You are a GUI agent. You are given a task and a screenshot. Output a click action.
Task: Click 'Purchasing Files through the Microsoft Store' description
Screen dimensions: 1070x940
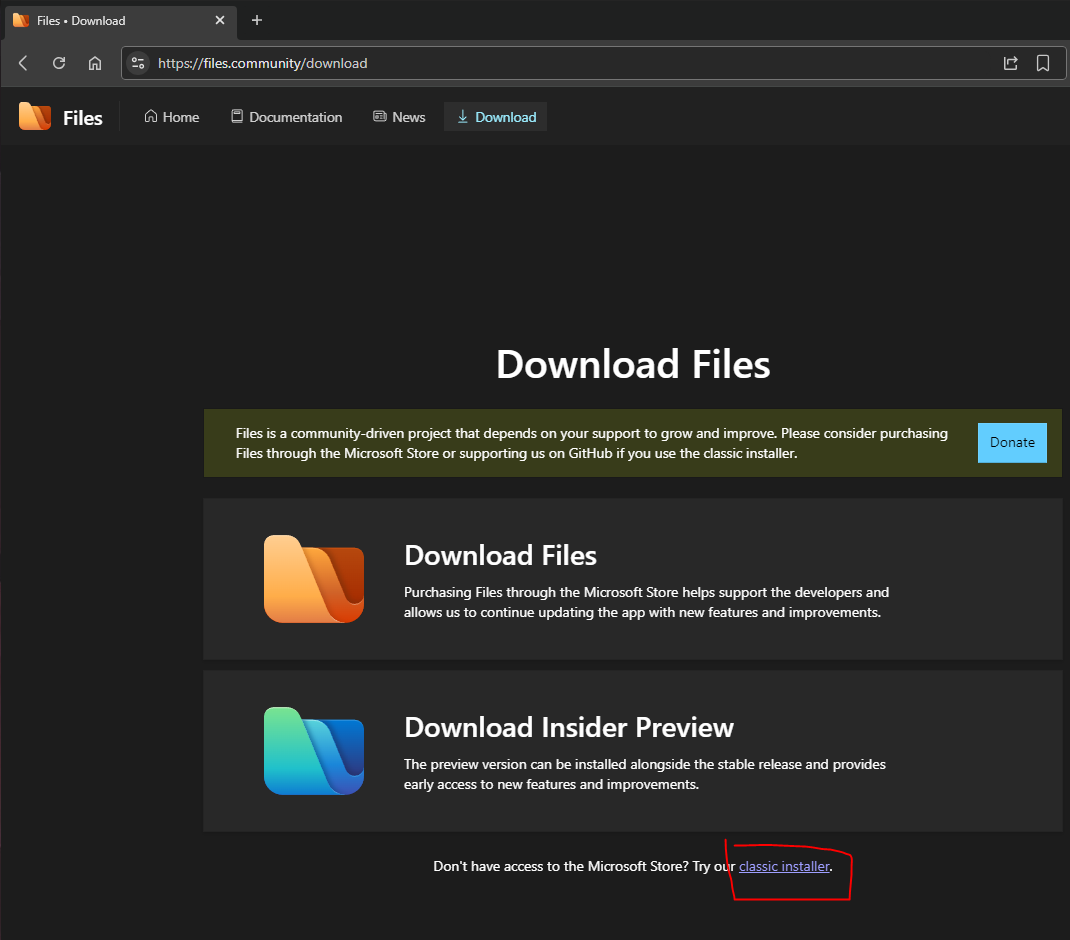coord(646,602)
